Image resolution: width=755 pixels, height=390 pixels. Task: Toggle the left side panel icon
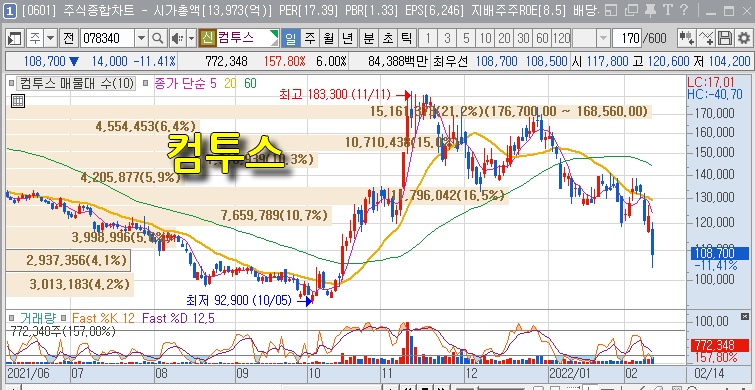click(x=14, y=38)
